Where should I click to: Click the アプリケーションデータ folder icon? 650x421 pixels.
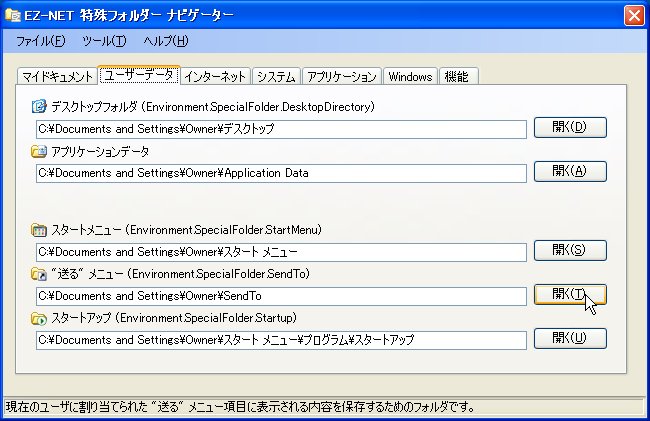click(x=39, y=151)
